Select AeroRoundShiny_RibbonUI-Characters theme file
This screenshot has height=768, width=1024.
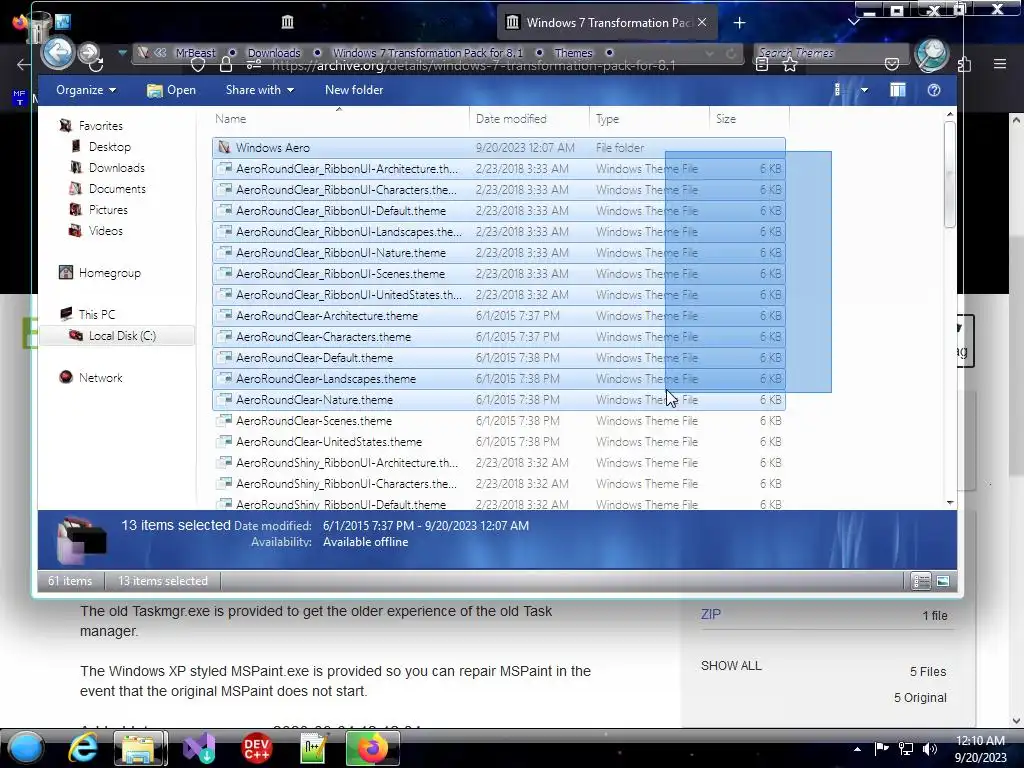pos(498,483)
